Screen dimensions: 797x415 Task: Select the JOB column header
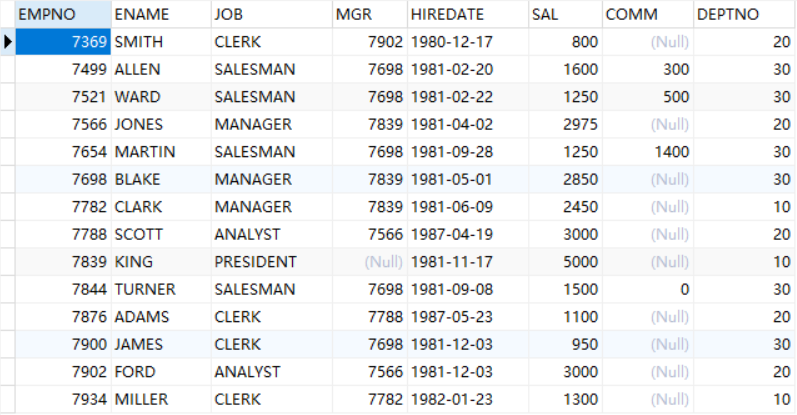[272, 14]
